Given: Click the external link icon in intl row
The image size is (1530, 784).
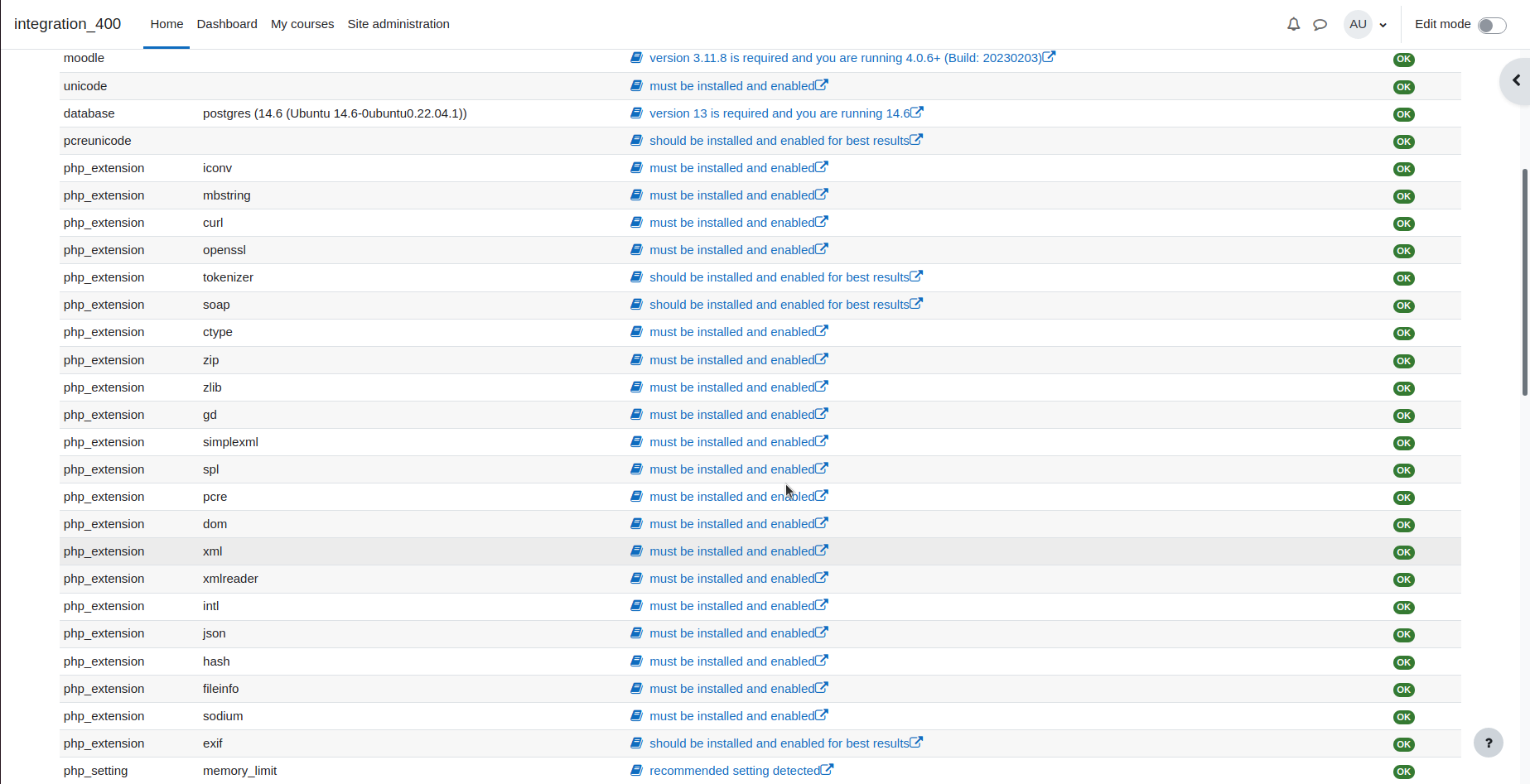Looking at the screenshot, I should (x=821, y=605).
